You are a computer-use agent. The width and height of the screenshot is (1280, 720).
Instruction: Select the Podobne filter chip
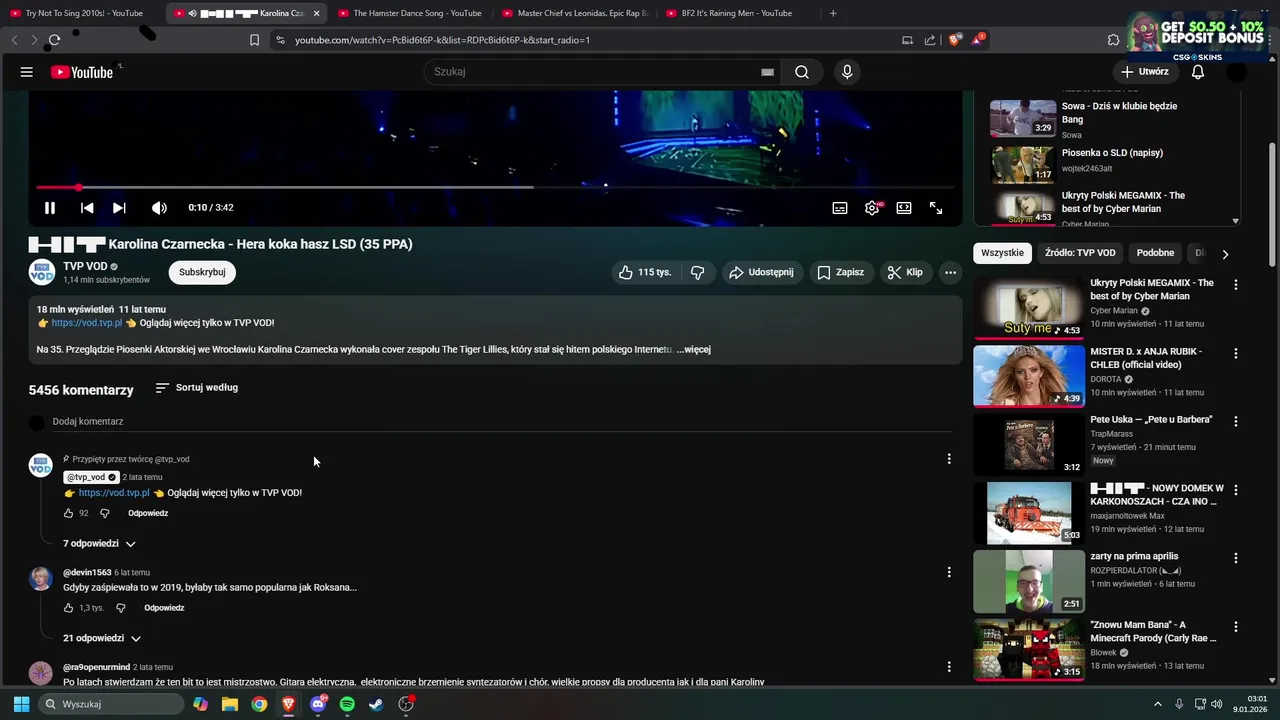[1156, 253]
